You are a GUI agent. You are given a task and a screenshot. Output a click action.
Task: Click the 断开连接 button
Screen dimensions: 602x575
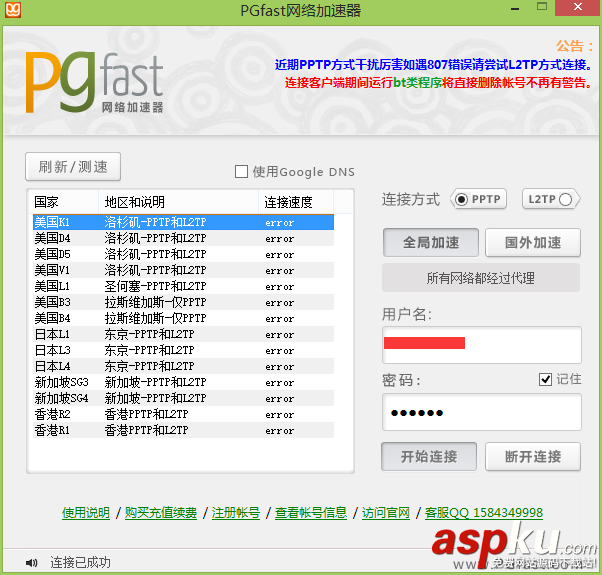pos(533,456)
